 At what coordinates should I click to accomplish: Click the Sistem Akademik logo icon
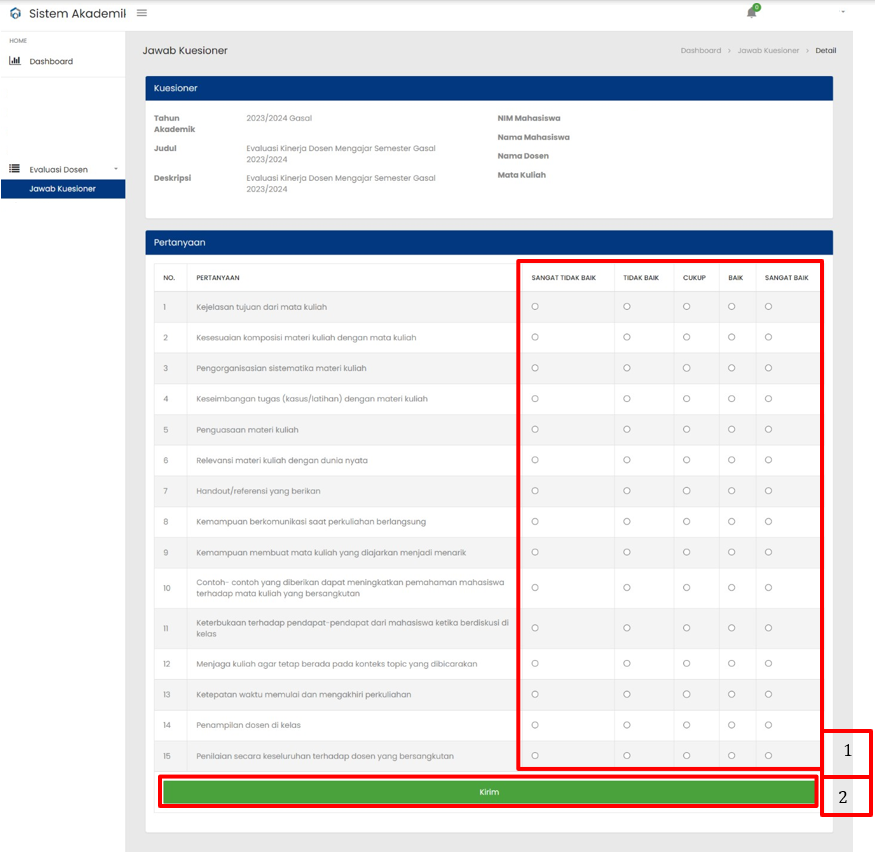click(16, 13)
